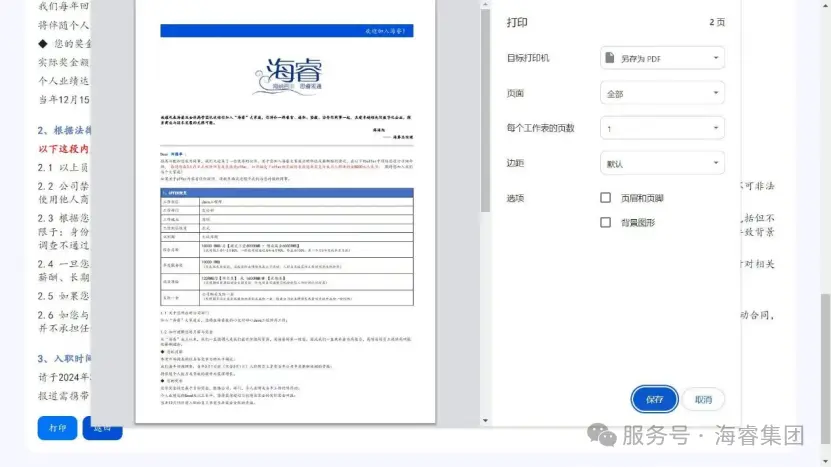Click the 保存 button
Viewport: 831px width, 468px height.
[654, 399]
